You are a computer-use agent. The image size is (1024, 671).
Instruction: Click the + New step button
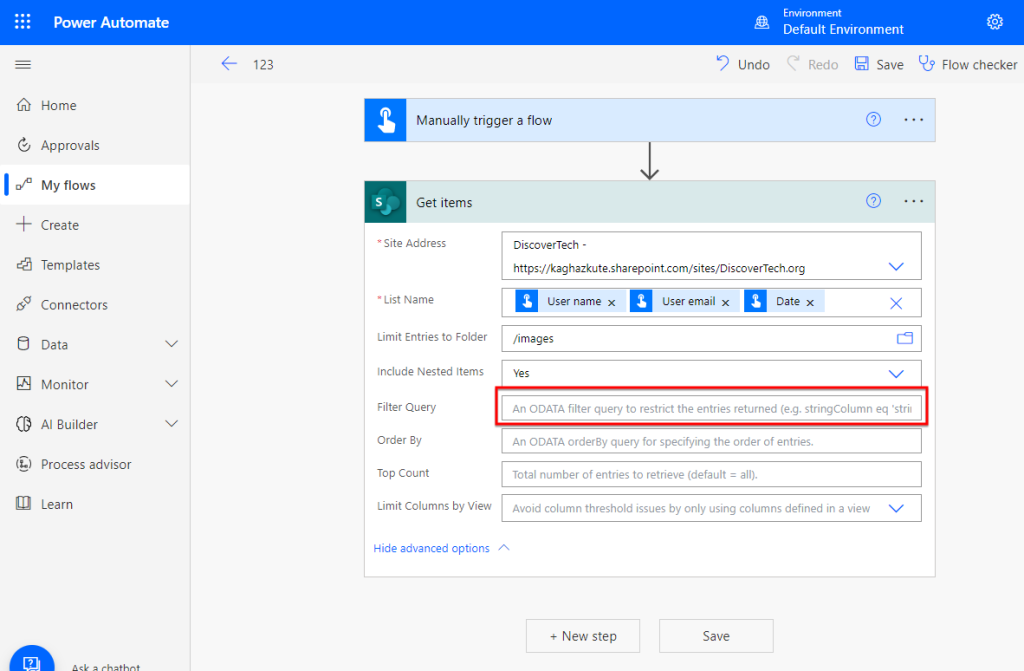583,636
